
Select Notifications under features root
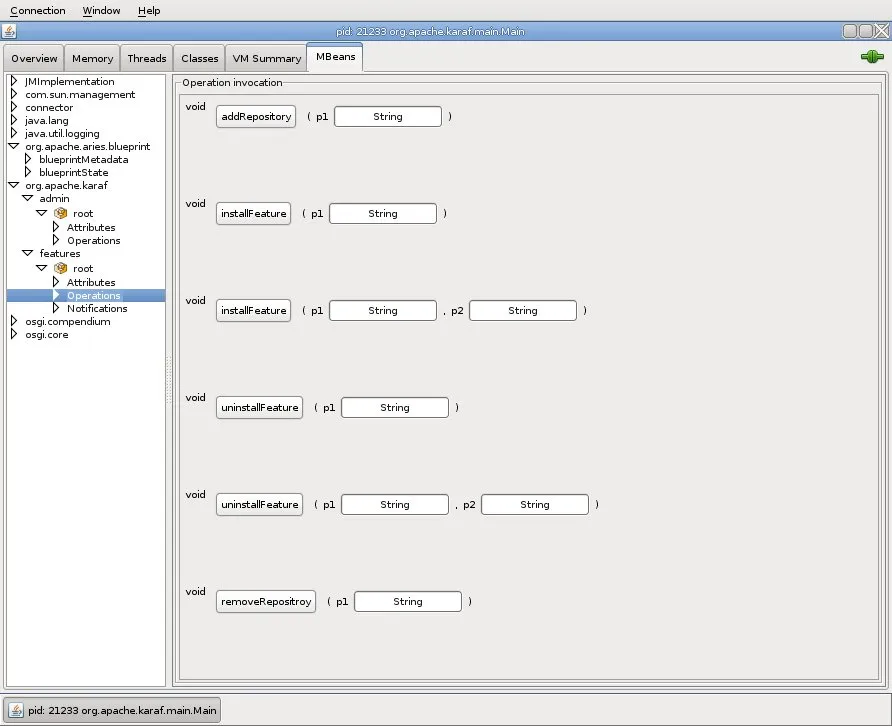pos(97,309)
